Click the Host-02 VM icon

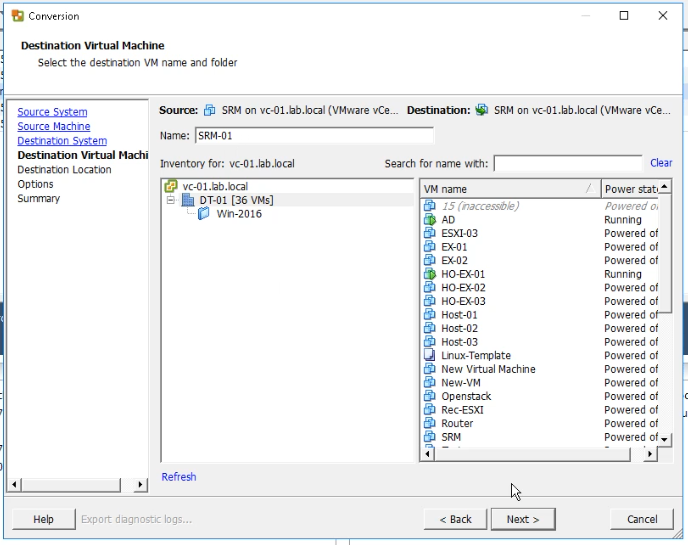pos(430,328)
